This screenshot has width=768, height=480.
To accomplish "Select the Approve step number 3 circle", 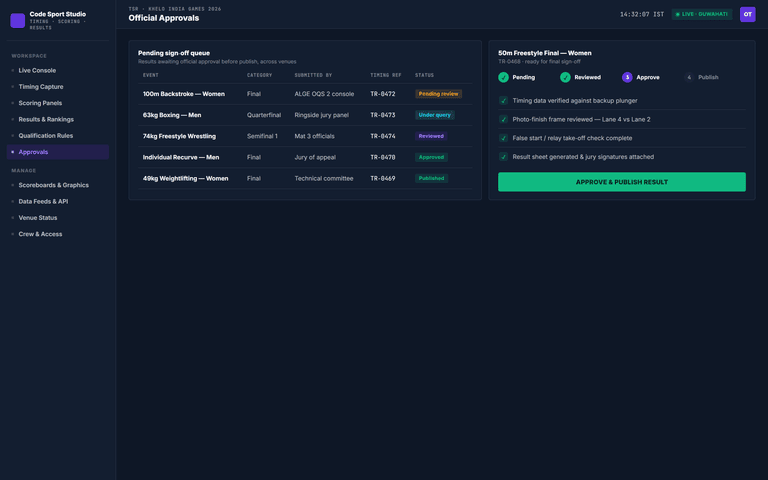I will tap(627, 77).
